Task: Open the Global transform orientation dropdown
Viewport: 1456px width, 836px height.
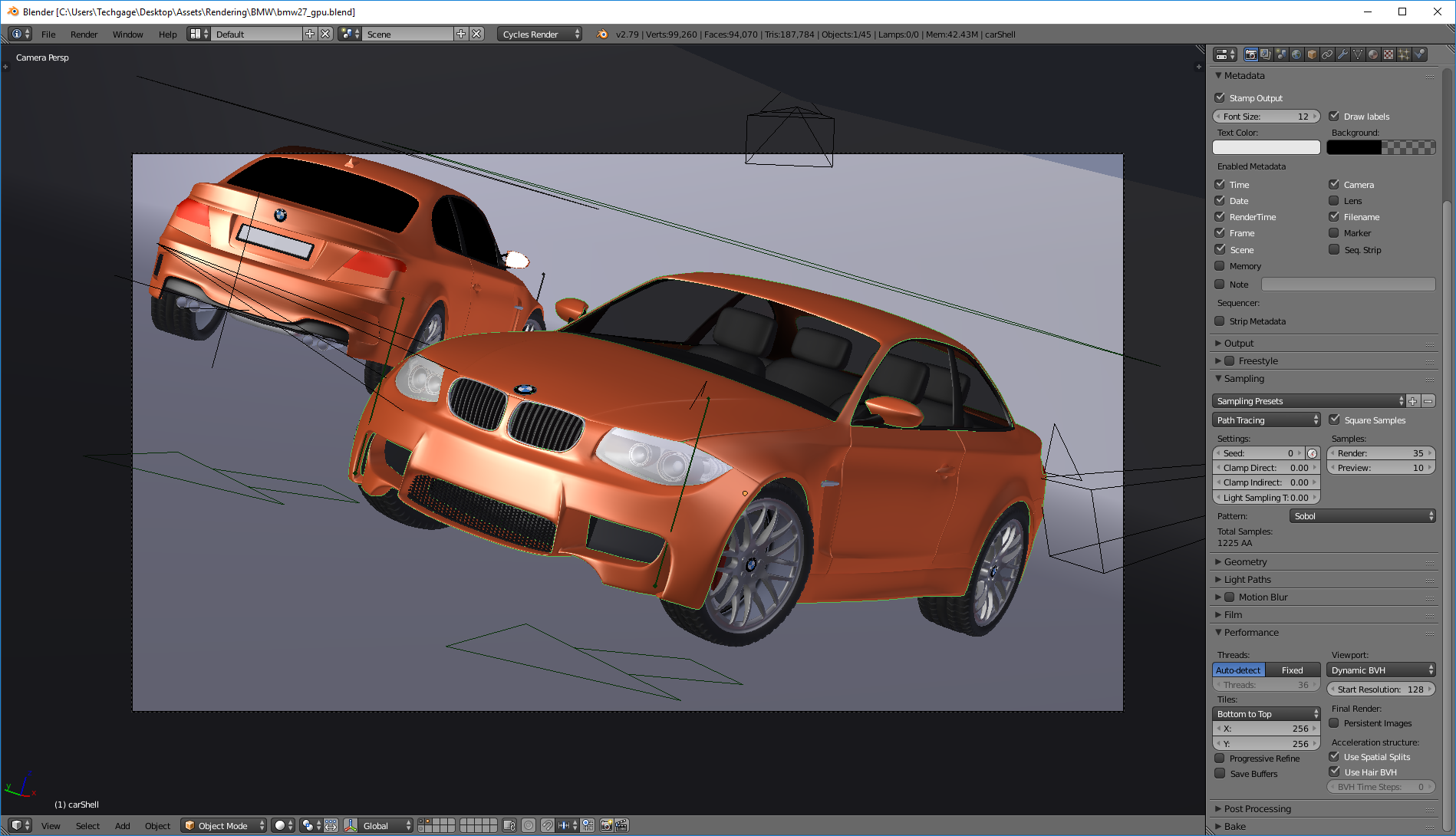Action: click(x=387, y=825)
